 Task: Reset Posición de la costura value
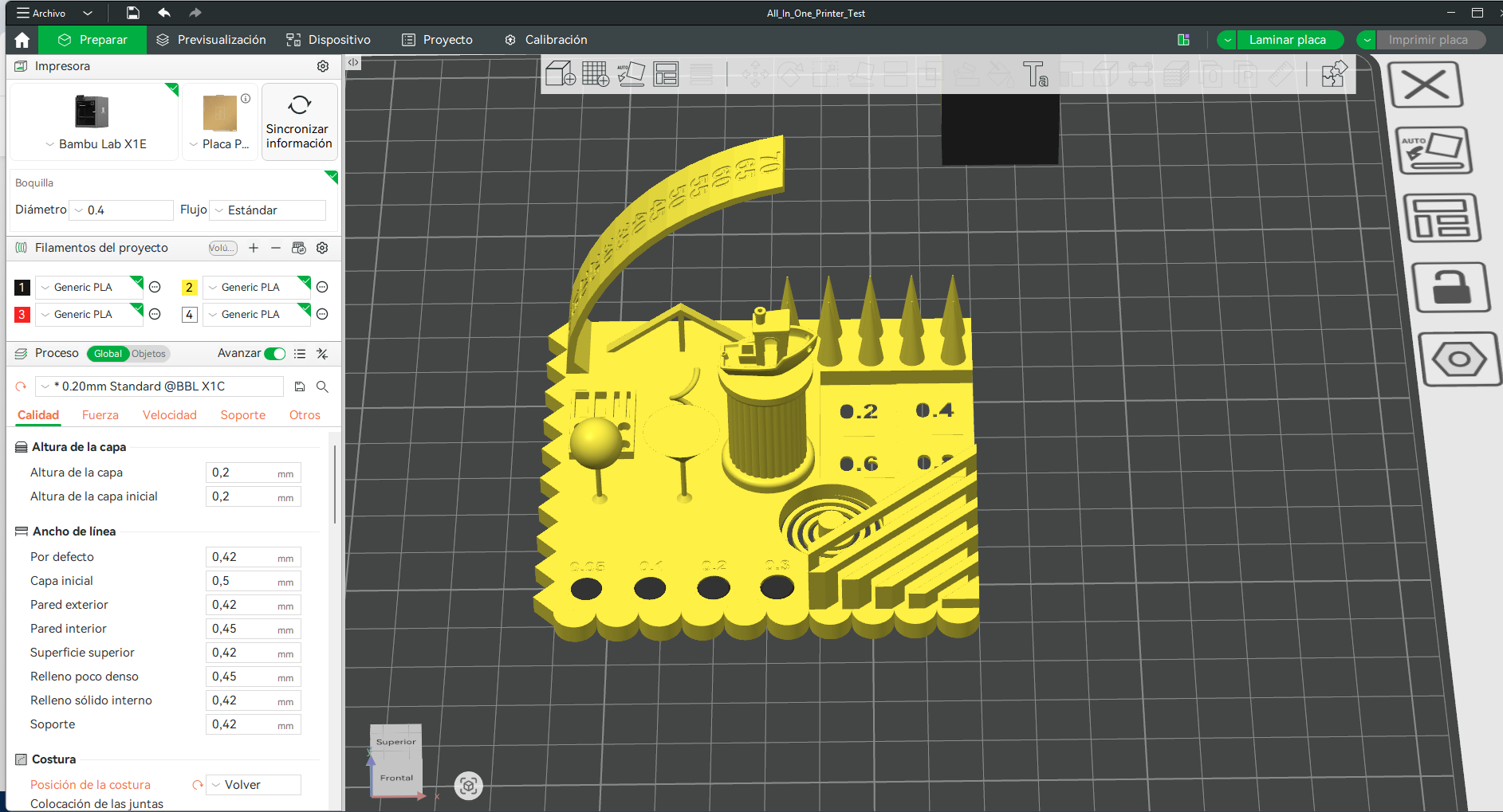198,785
